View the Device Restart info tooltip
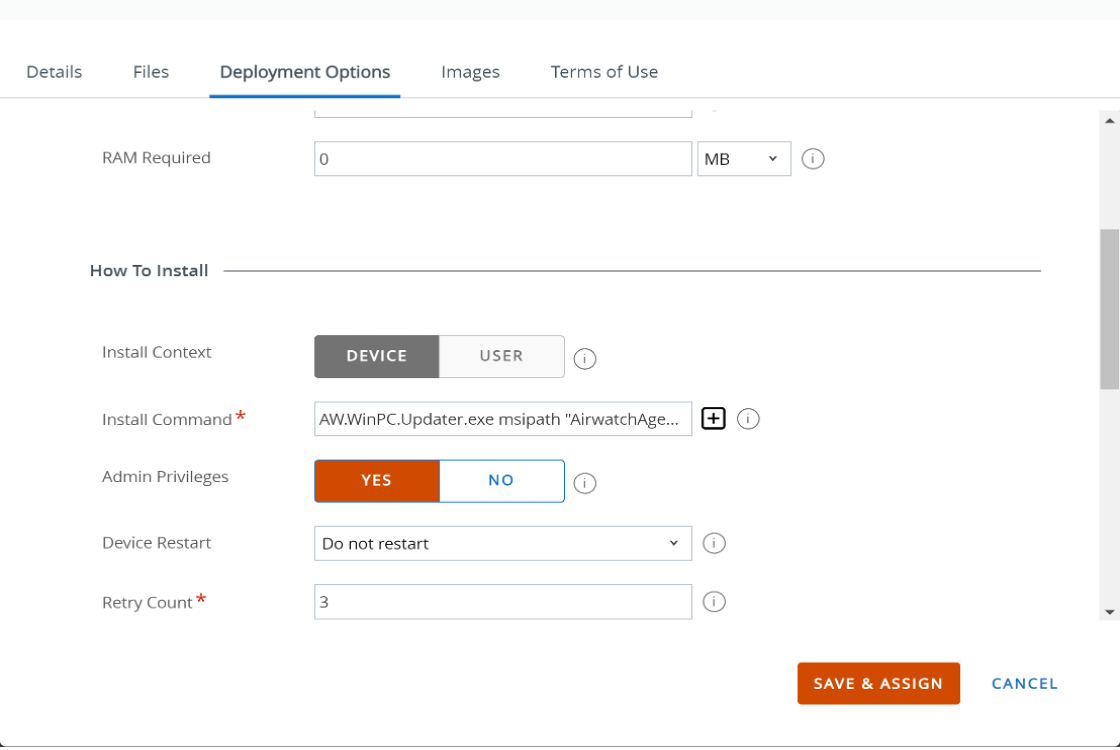This screenshot has height=750, width=1120. [x=714, y=543]
